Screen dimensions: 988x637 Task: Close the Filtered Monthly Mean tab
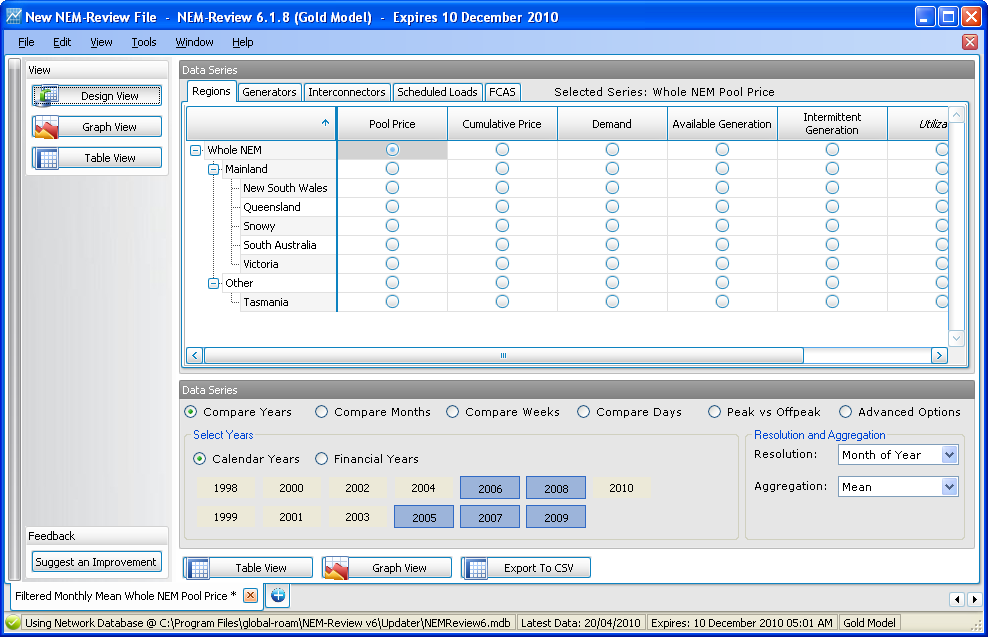(x=250, y=595)
